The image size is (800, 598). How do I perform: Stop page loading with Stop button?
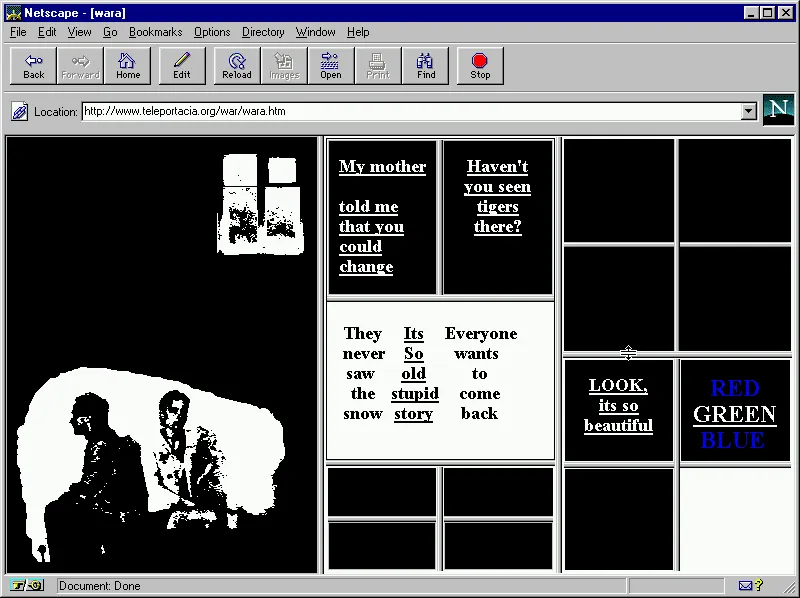click(x=480, y=66)
